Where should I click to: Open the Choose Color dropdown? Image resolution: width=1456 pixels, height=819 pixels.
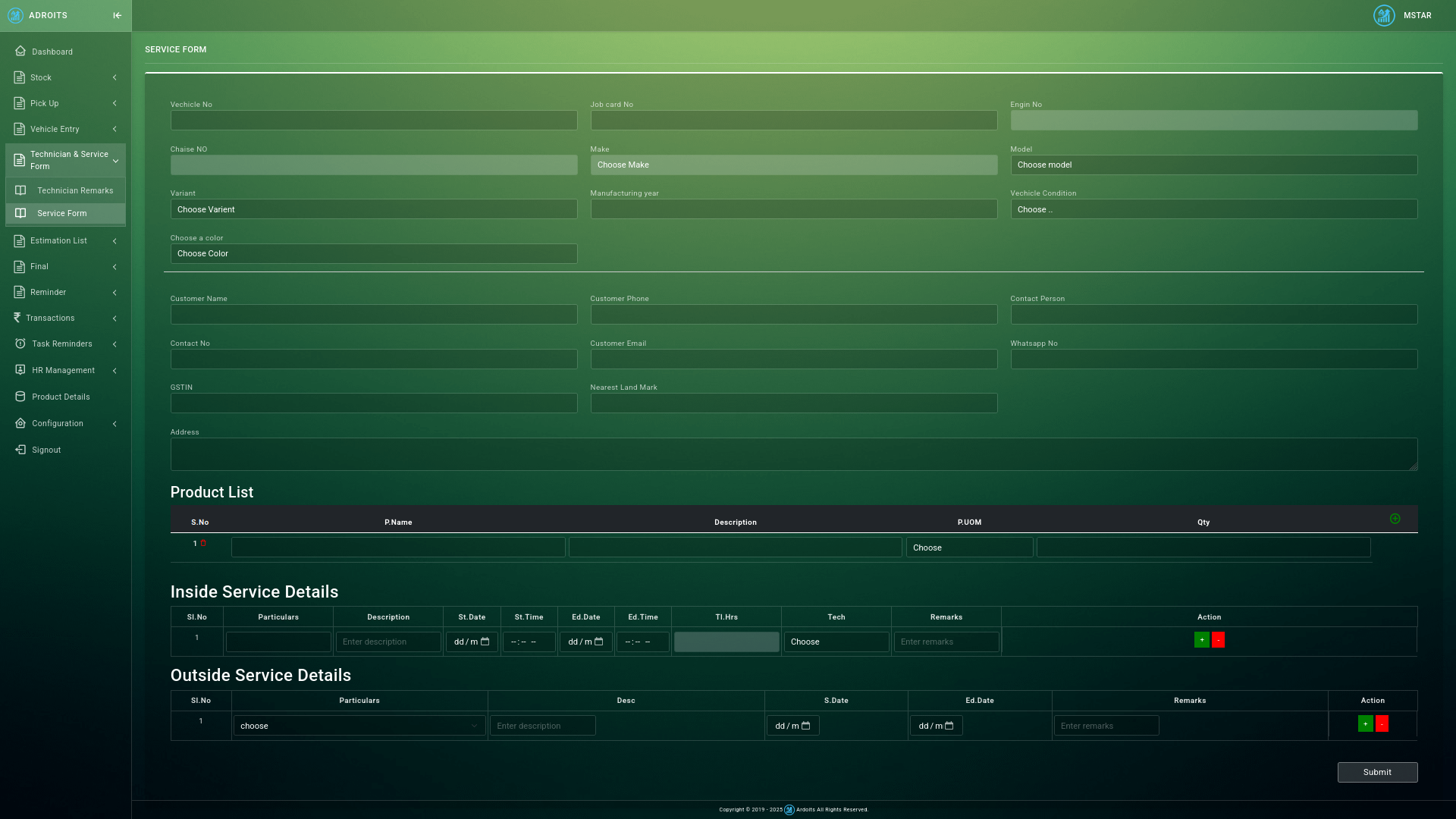tap(373, 253)
